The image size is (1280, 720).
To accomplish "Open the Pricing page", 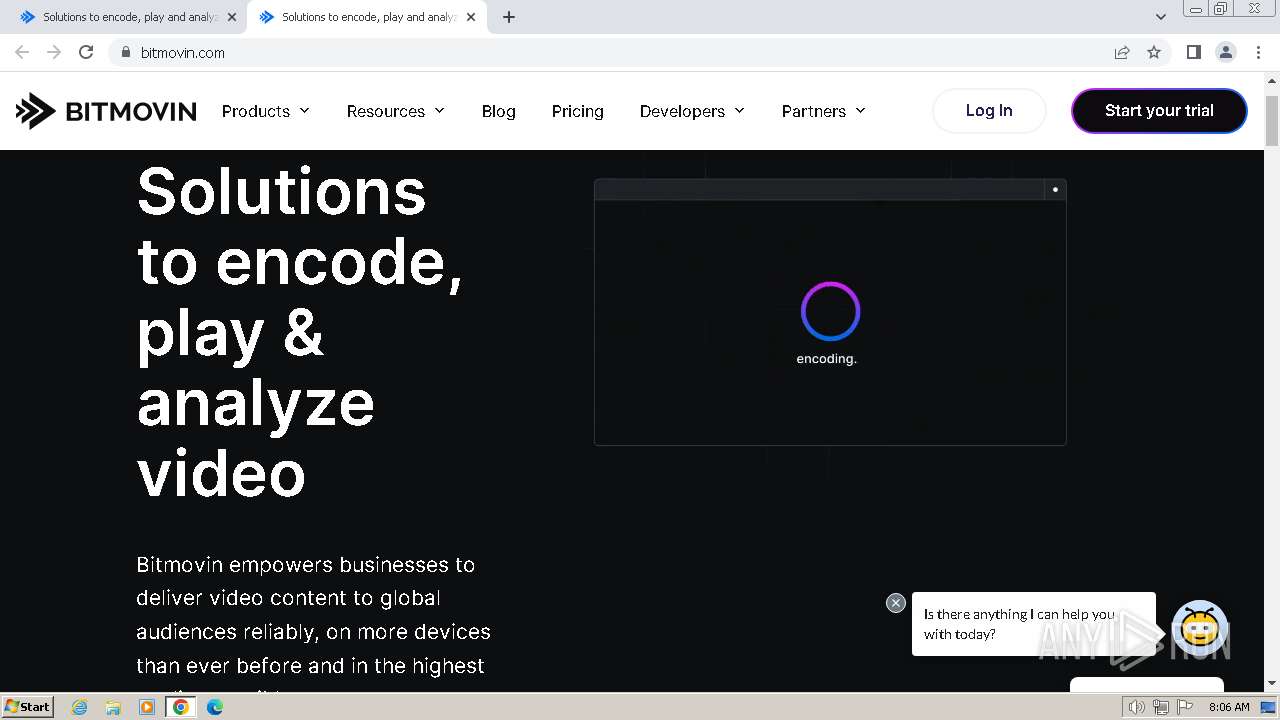I will (578, 111).
